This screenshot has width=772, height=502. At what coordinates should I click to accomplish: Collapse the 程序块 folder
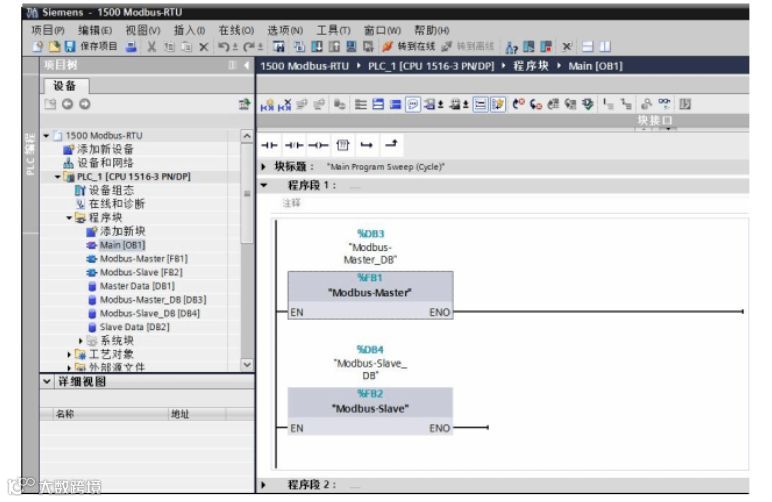pyautogui.click(x=69, y=218)
